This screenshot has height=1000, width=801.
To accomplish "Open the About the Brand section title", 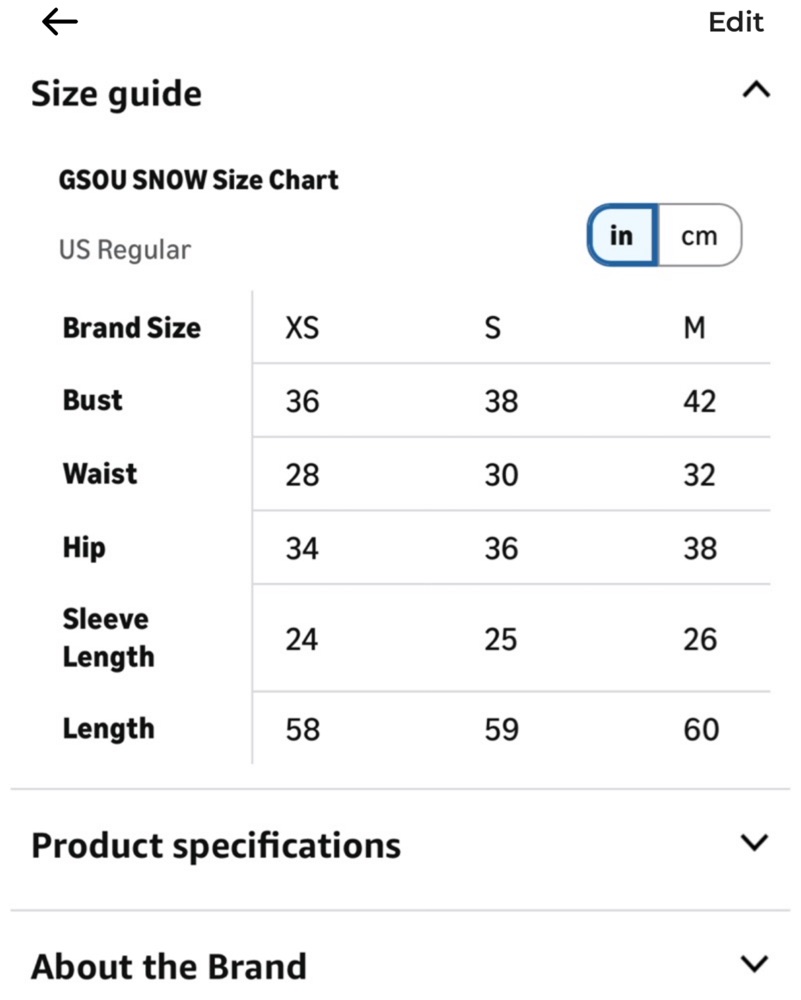I will [x=169, y=966].
